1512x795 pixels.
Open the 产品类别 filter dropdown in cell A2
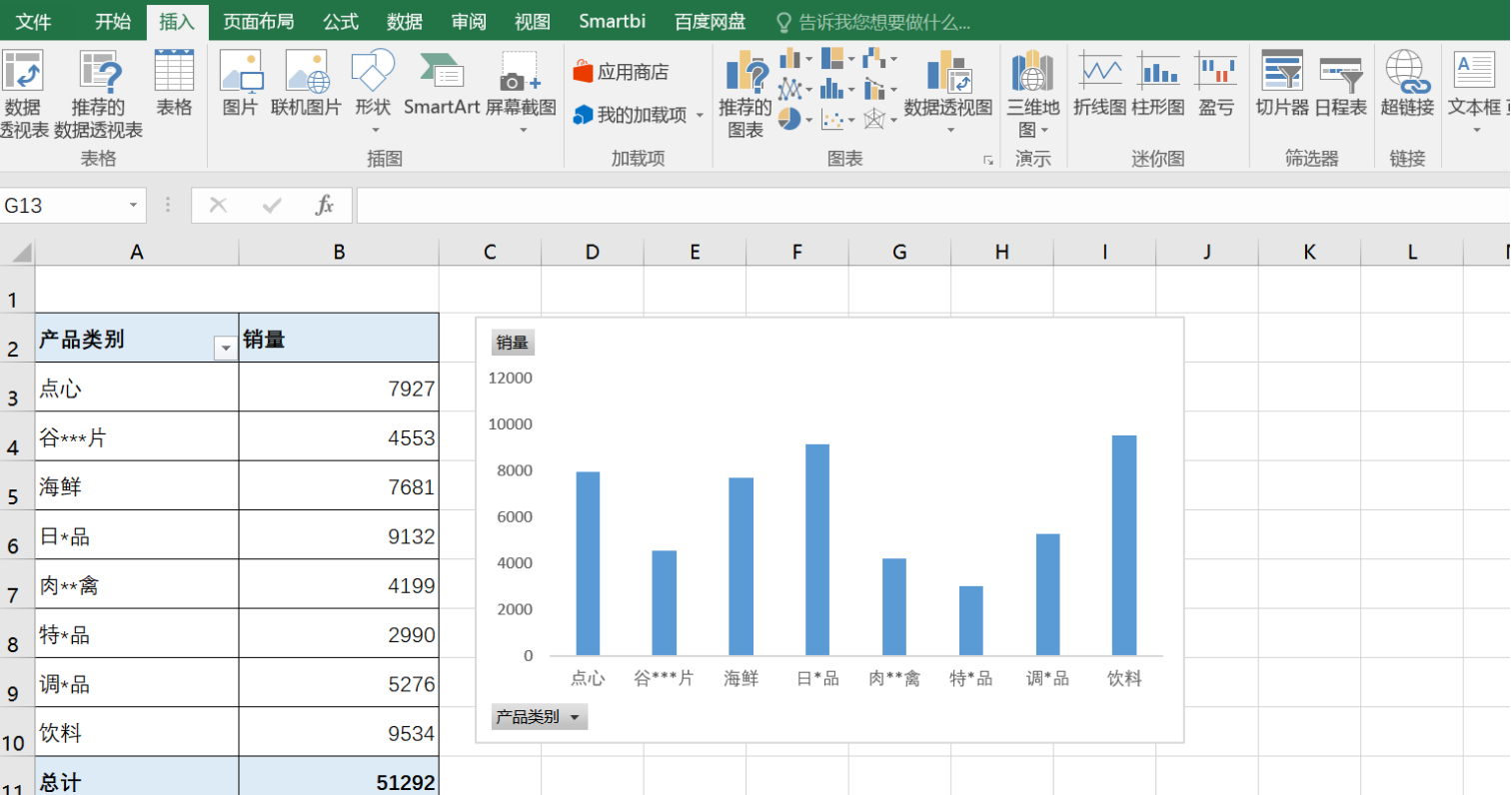[225, 348]
